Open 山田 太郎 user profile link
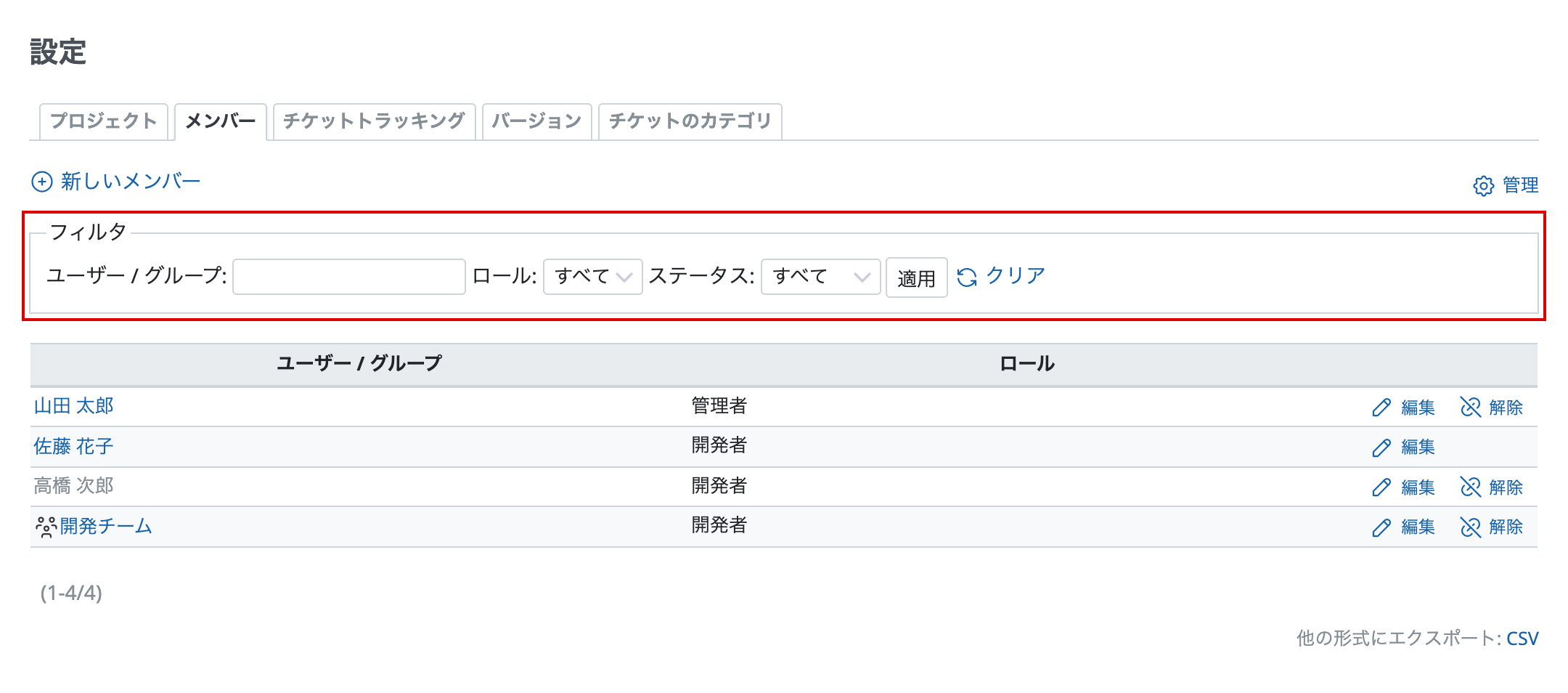 point(74,406)
